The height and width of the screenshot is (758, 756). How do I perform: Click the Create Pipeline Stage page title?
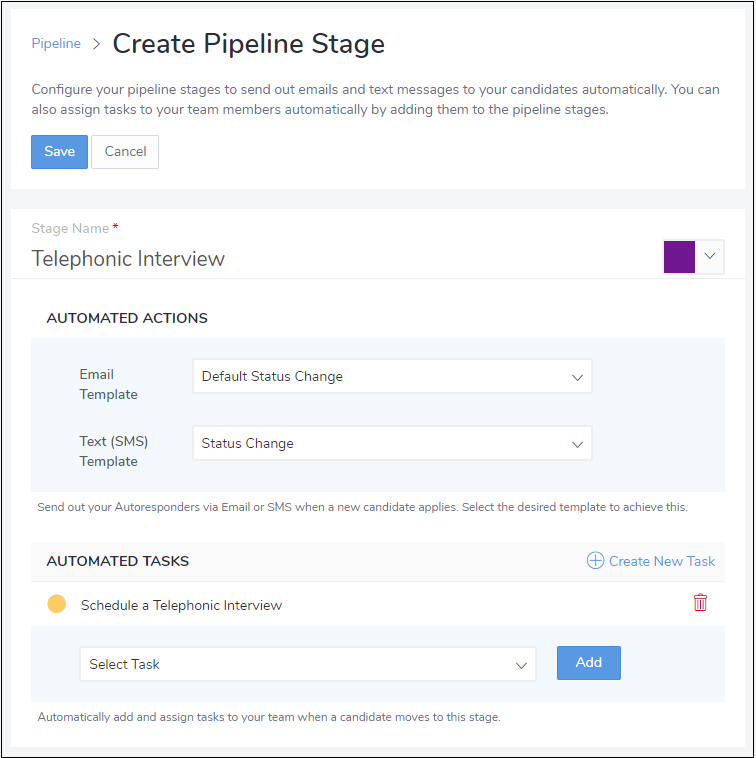248,44
